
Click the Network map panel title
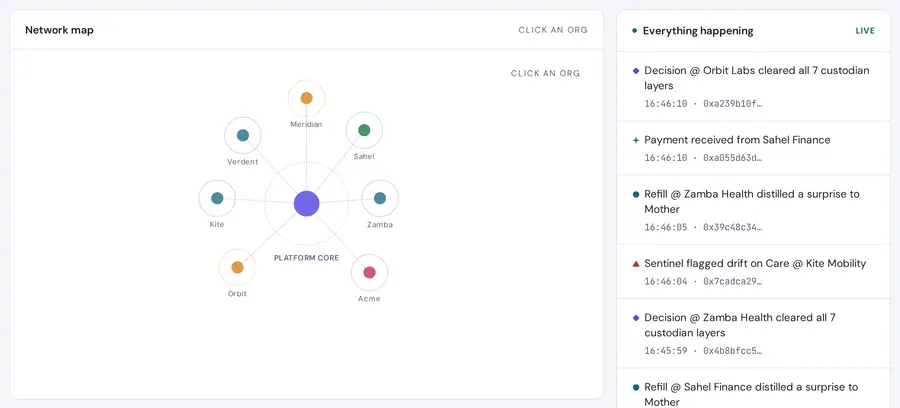coord(59,30)
